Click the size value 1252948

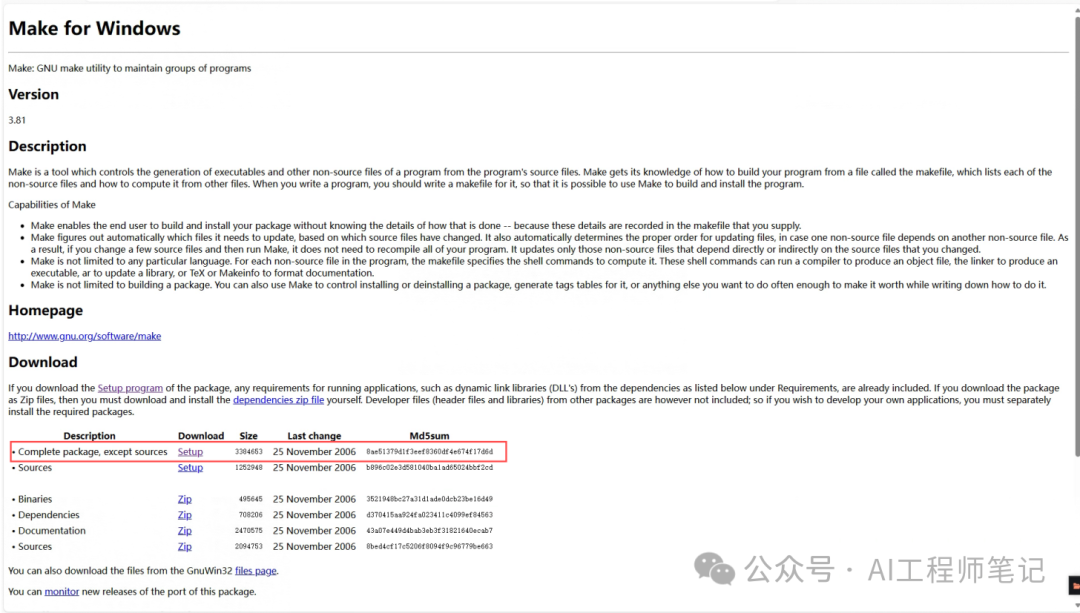(249, 468)
